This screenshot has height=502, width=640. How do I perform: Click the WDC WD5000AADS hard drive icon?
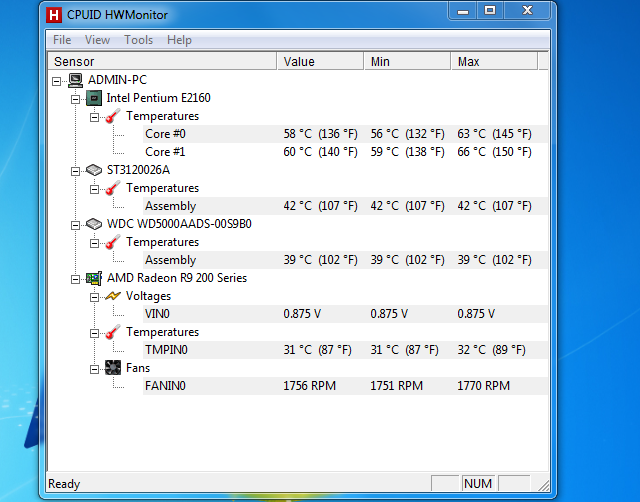click(93, 224)
